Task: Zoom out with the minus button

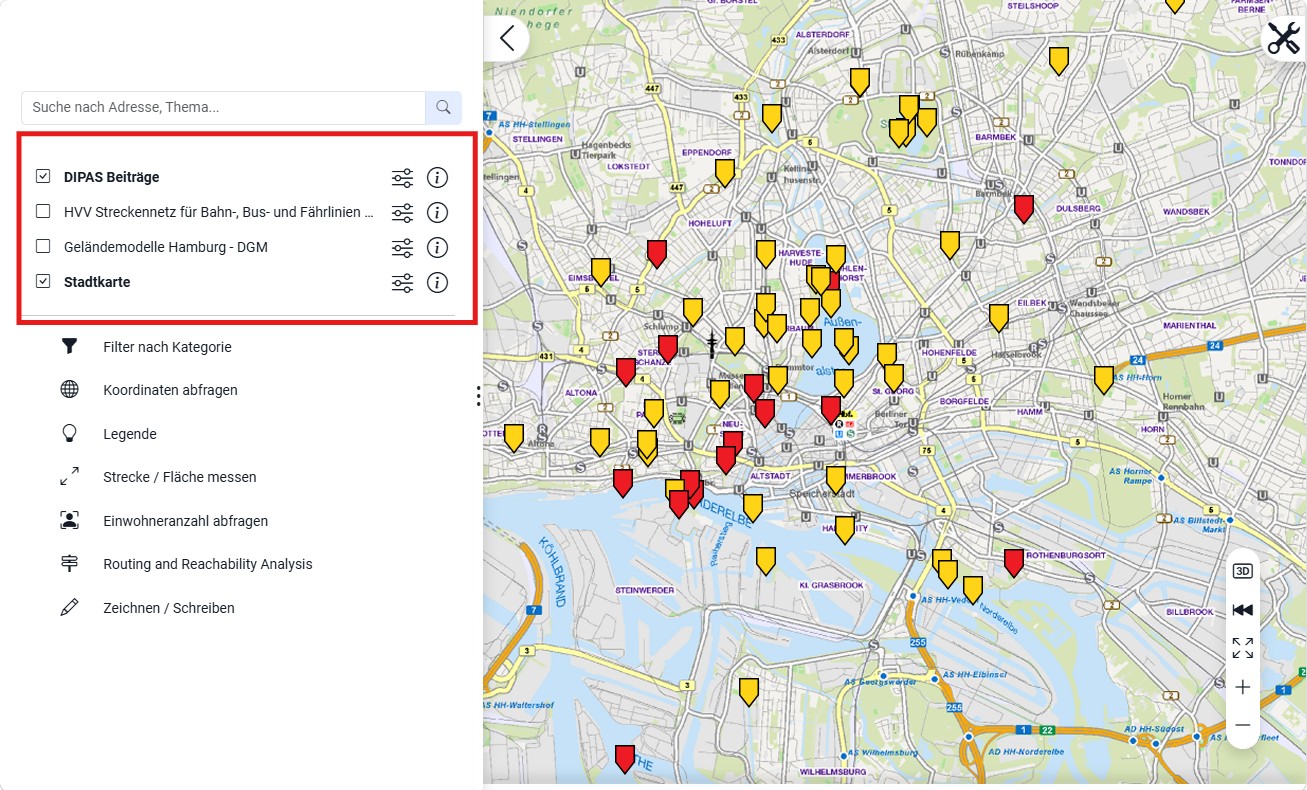Action: 1243,725
